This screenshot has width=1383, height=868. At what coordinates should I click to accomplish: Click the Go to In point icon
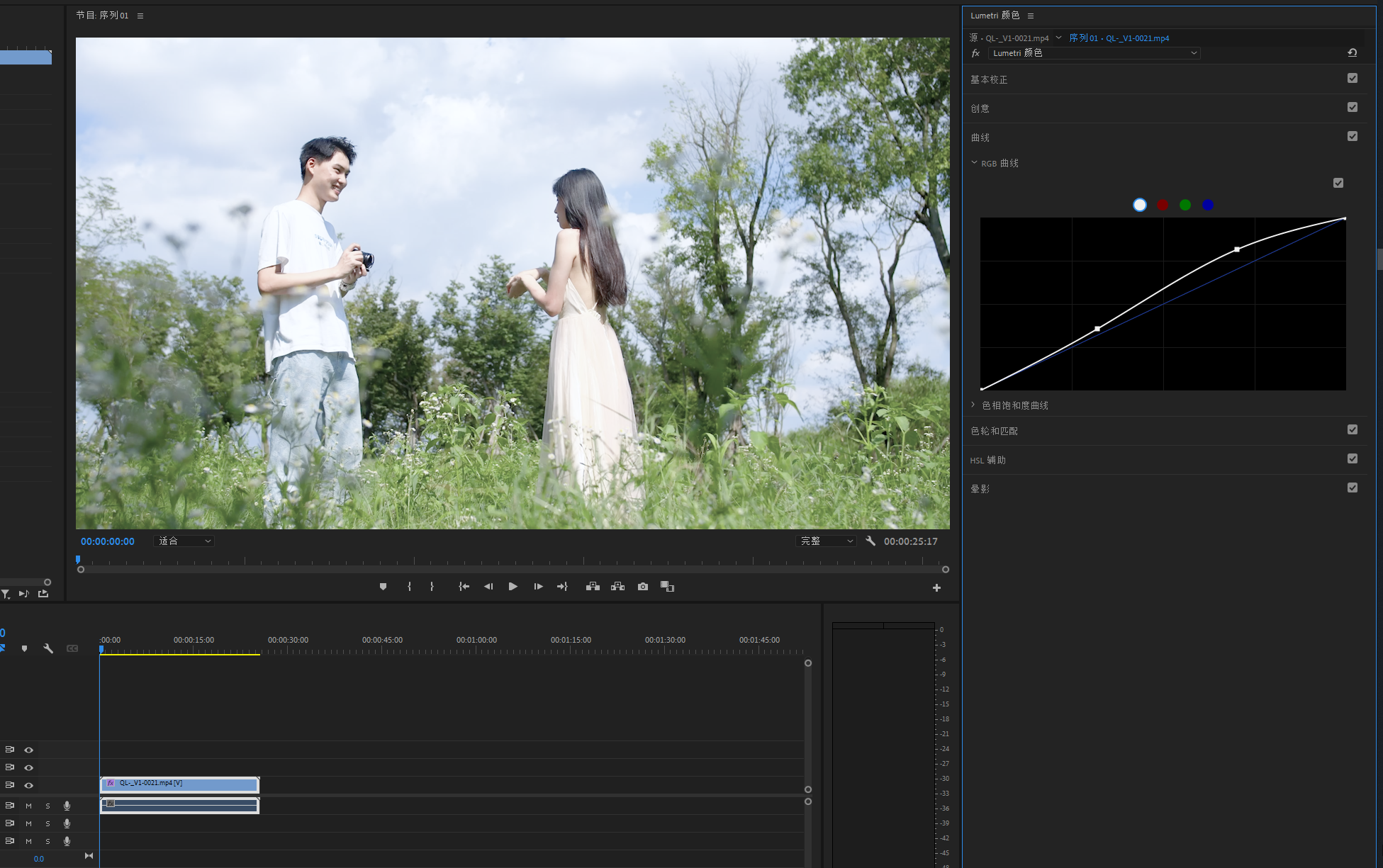tap(464, 587)
